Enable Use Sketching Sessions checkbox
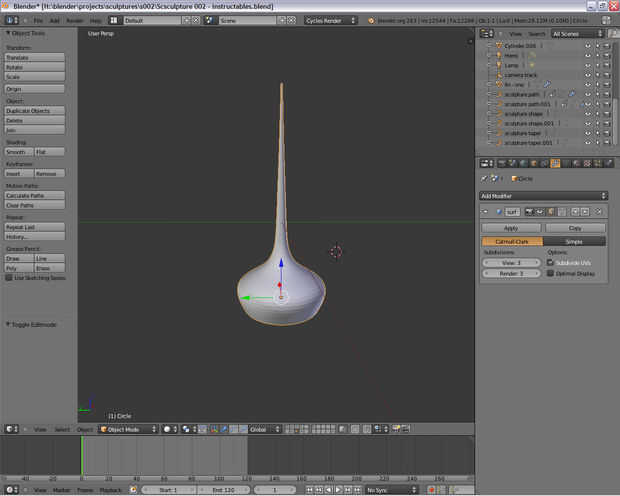 coord(9,278)
